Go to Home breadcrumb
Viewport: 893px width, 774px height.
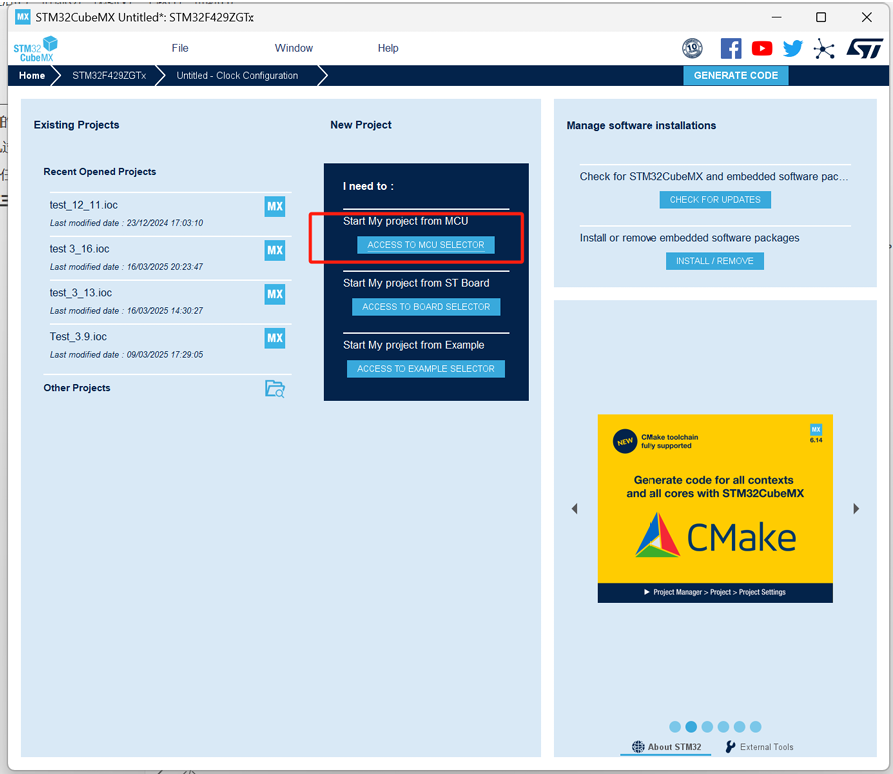point(31,76)
